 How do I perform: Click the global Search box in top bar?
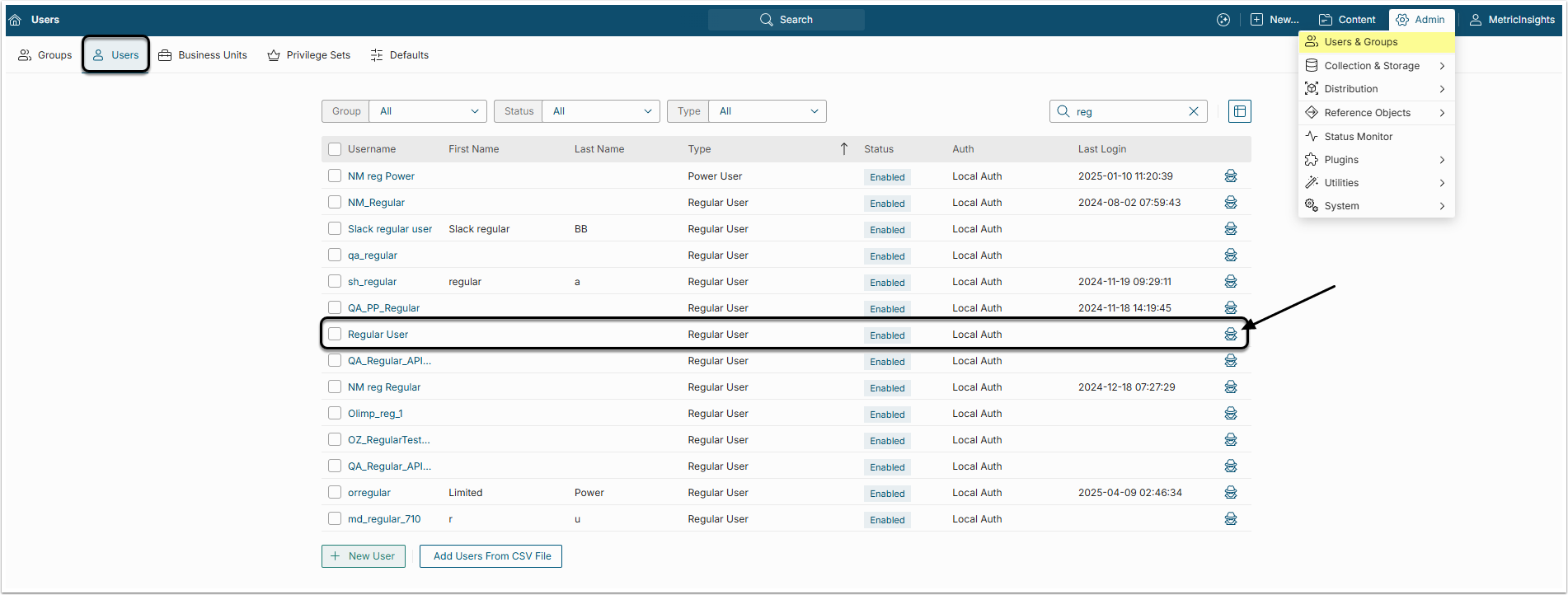[x=786, y=20]
